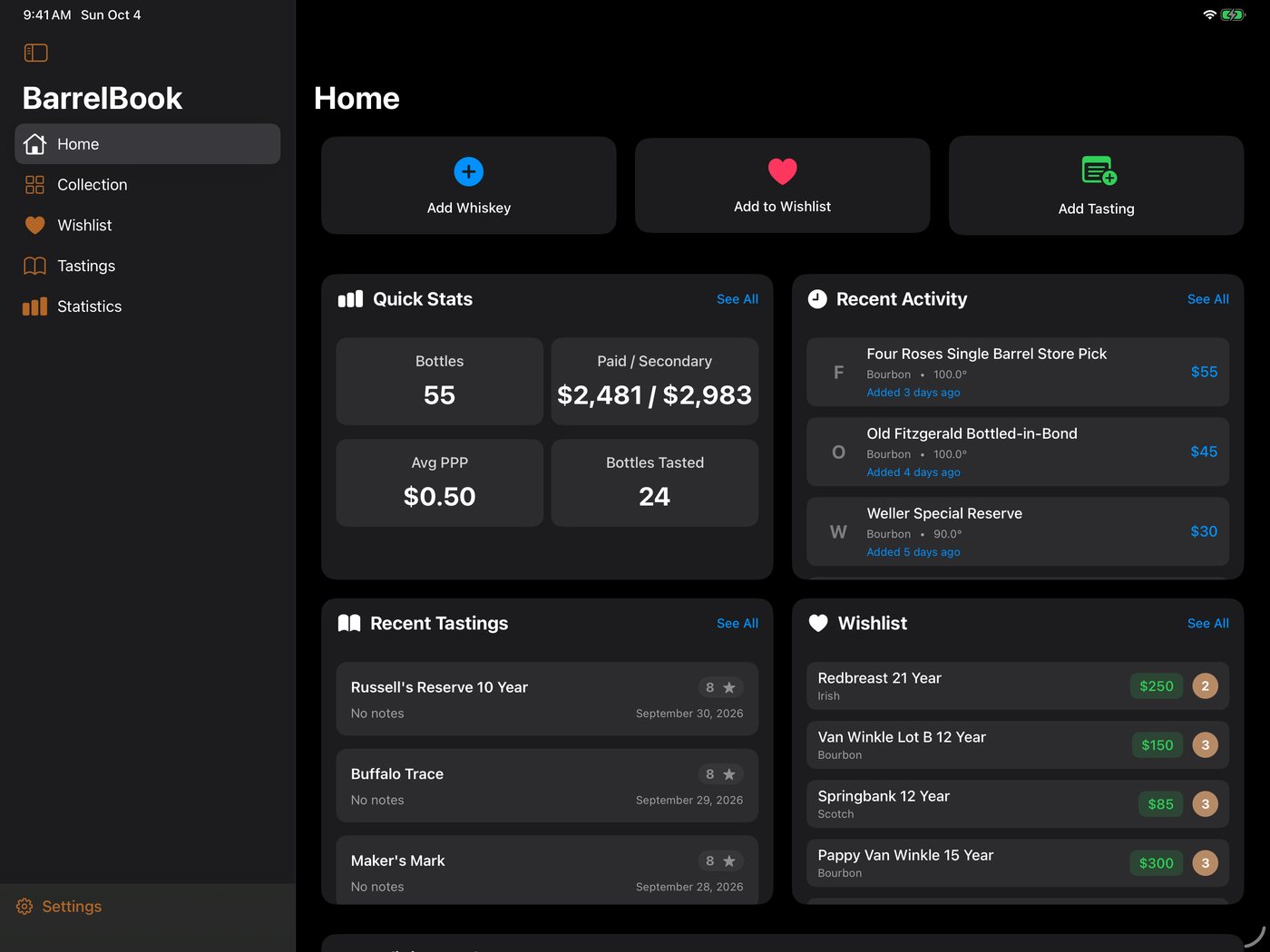
Task: See All in Recent Tastings
Action: (738, 624)
